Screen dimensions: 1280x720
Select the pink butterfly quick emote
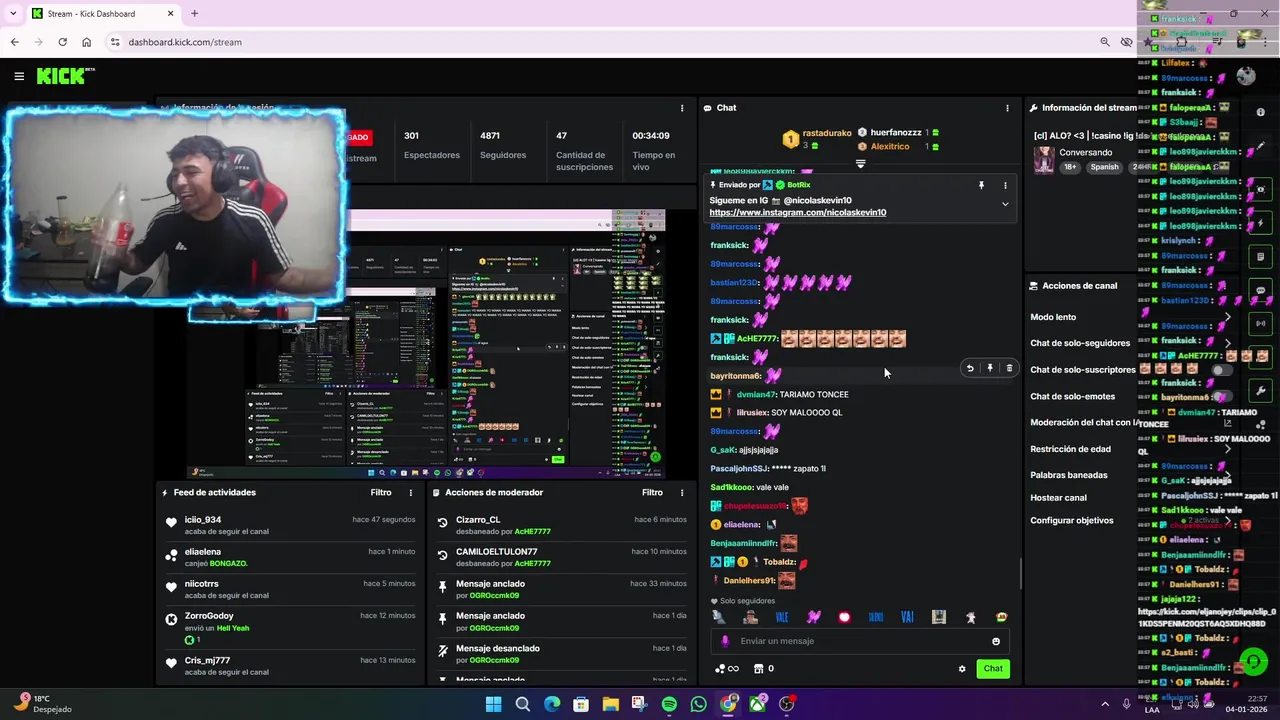(813, 617)
